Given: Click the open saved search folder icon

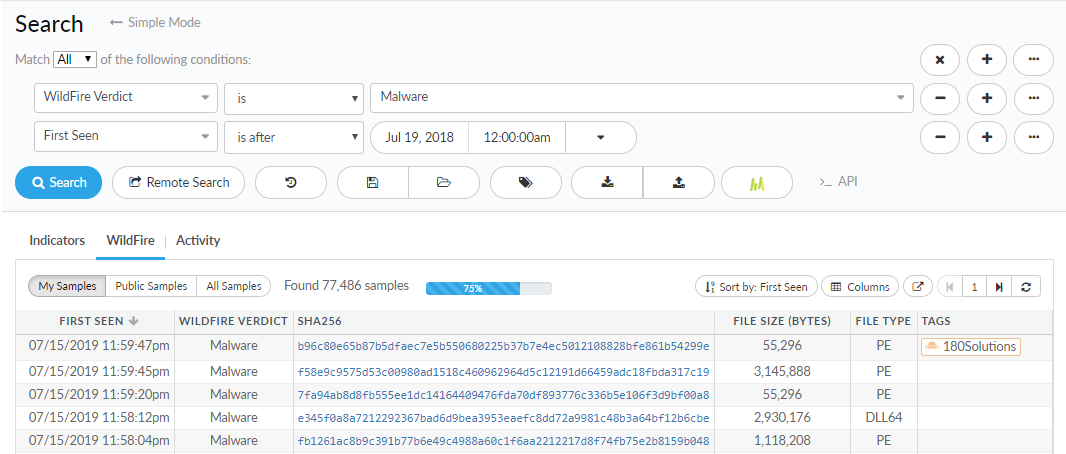Looking at the screenshot, I should [444, 182].
